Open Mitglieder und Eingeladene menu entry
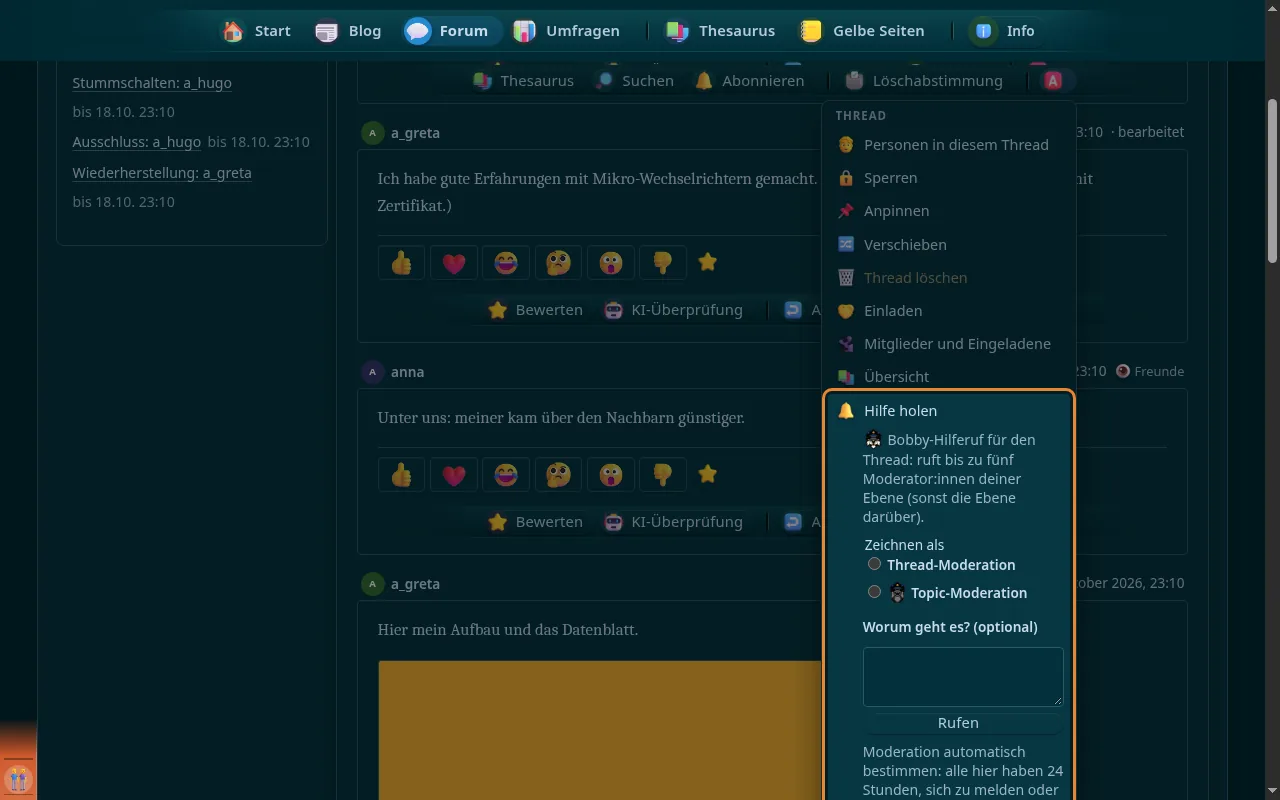Image resolution: width=1280 pixels, height=800 pixels. pos(948,344)
